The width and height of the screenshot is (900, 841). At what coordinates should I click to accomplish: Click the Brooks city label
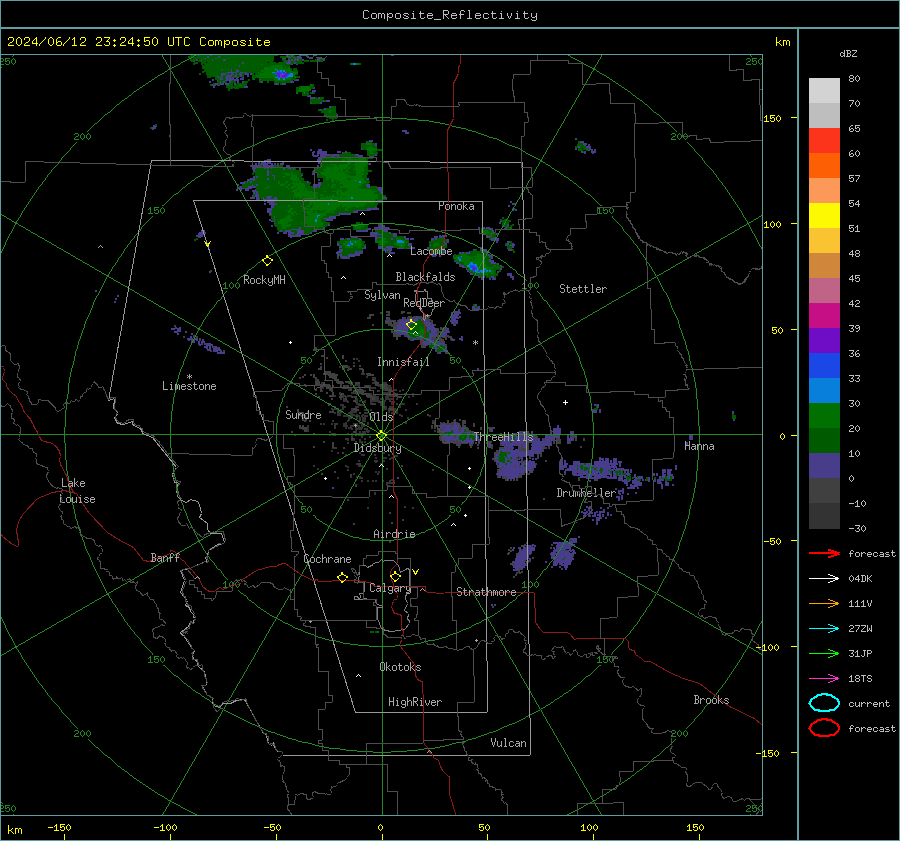pyautogui.click(x=711, y=700)
